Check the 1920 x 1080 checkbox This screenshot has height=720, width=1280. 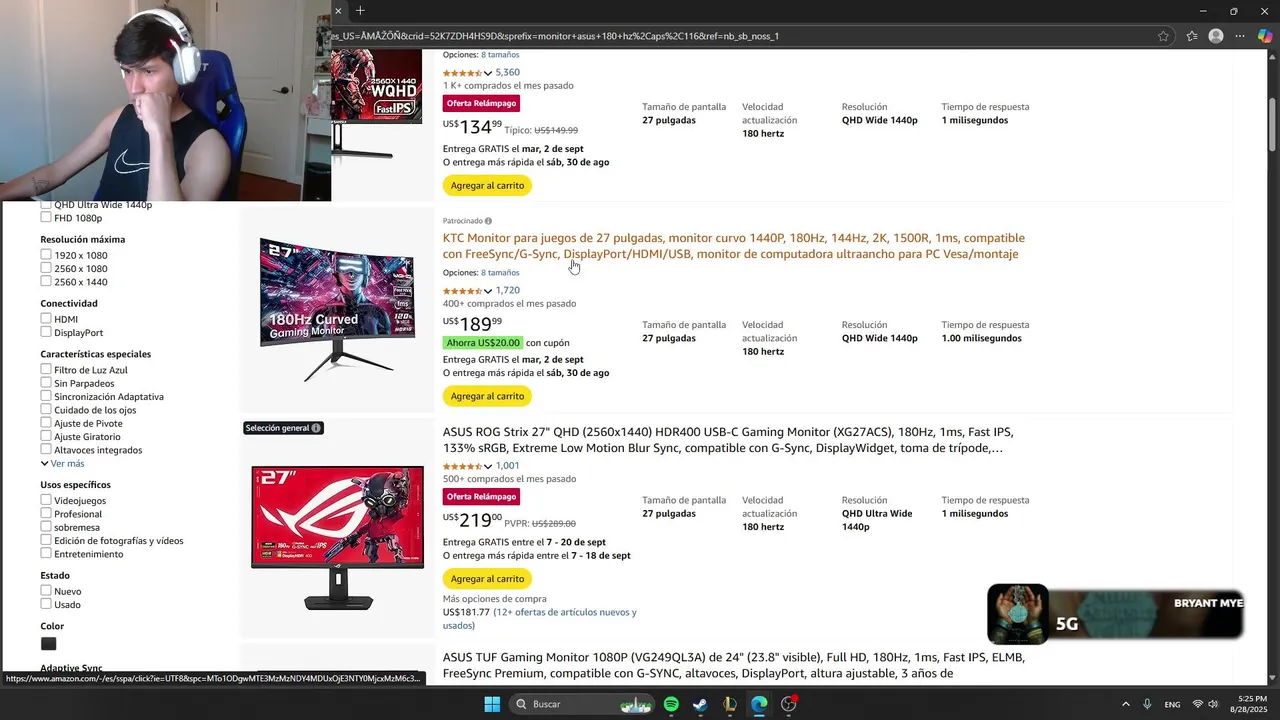tap(46, 255)
